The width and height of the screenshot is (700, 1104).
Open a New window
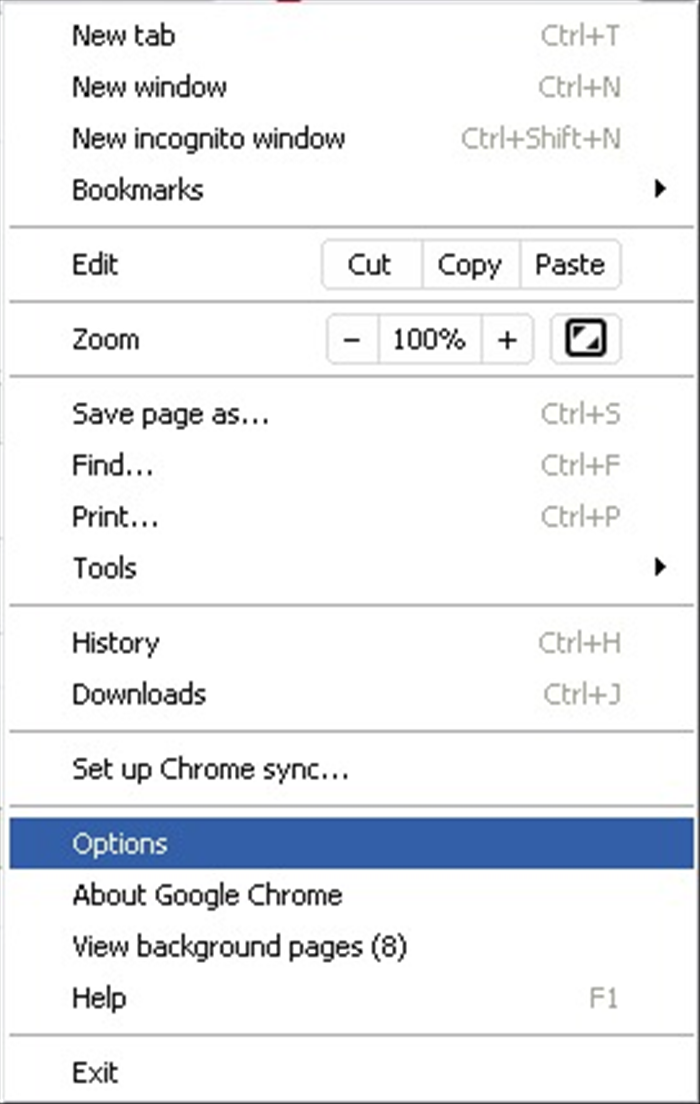click(351, 87)
